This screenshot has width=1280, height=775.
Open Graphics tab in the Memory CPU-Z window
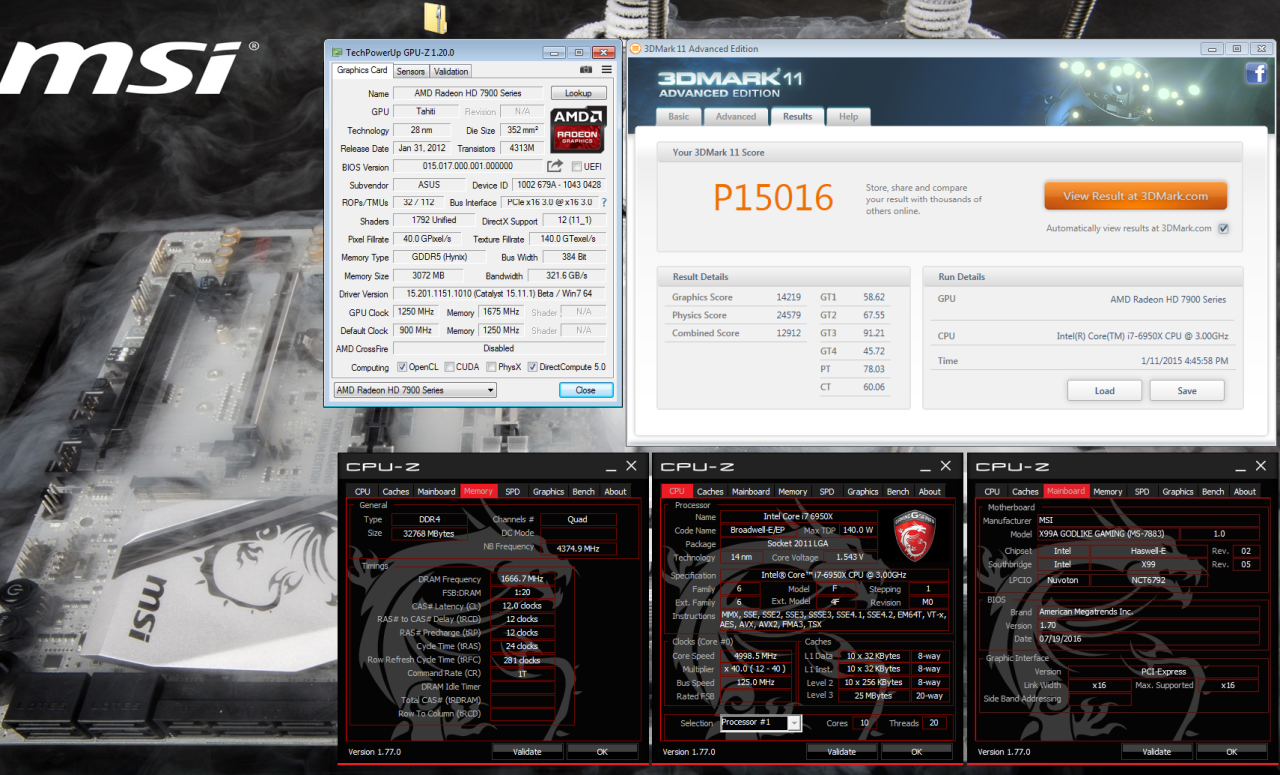[548, 491]
